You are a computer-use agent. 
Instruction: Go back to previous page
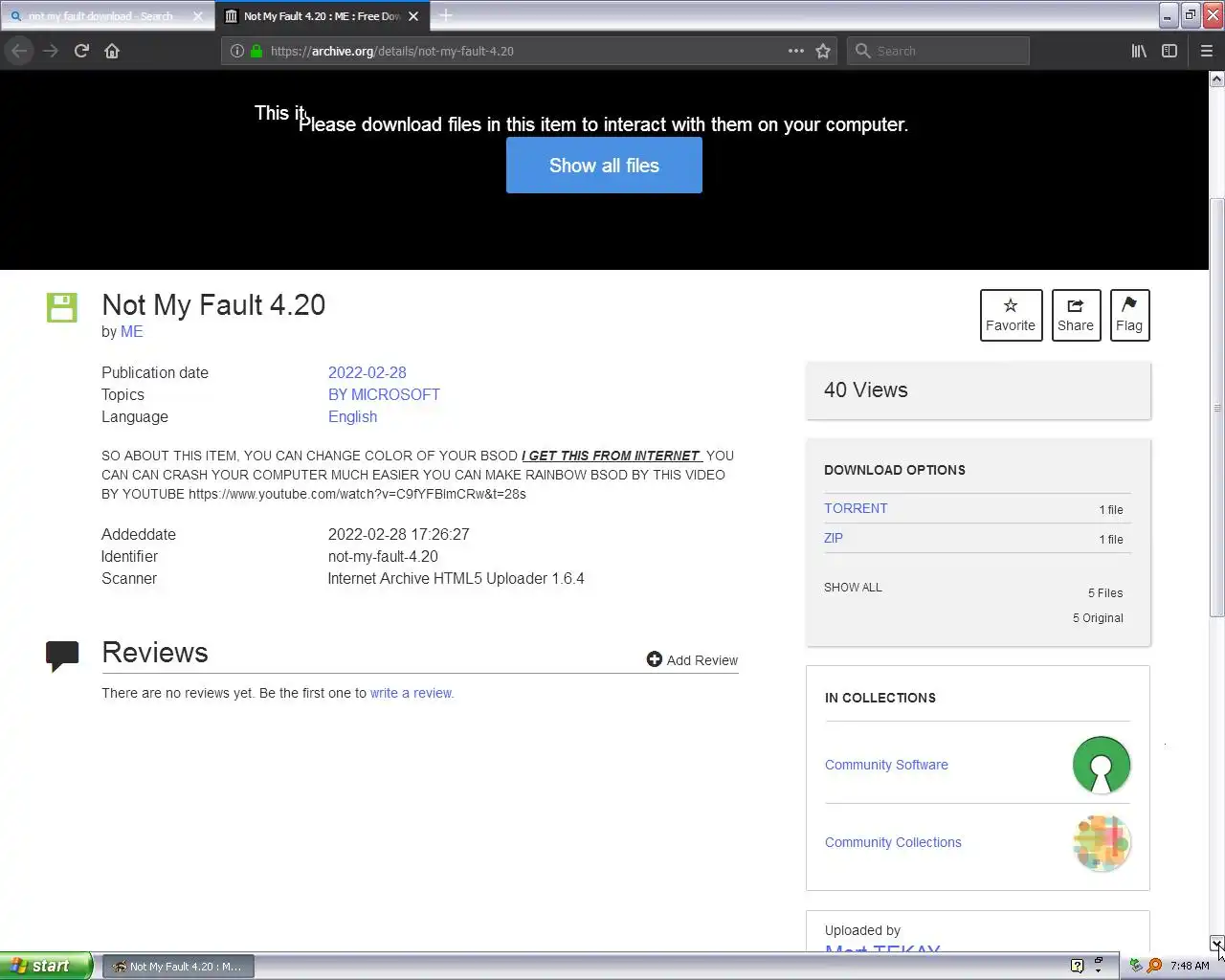[x=19, y=51]
